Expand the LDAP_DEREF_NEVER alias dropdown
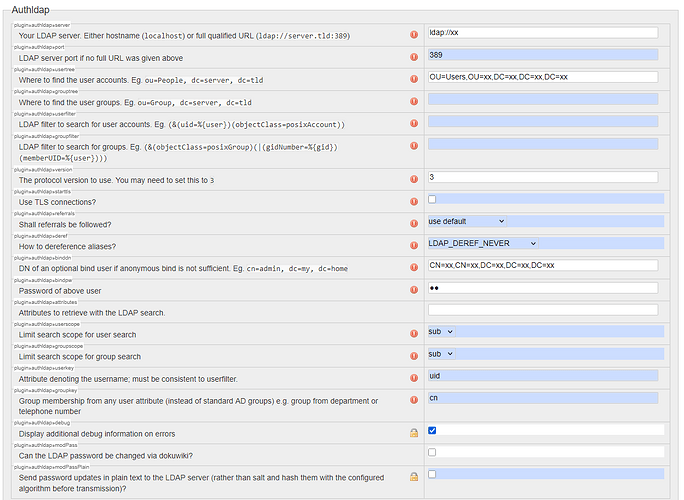Screen dimensions: 684x500 pyautogui.click(x=482, y=243)
